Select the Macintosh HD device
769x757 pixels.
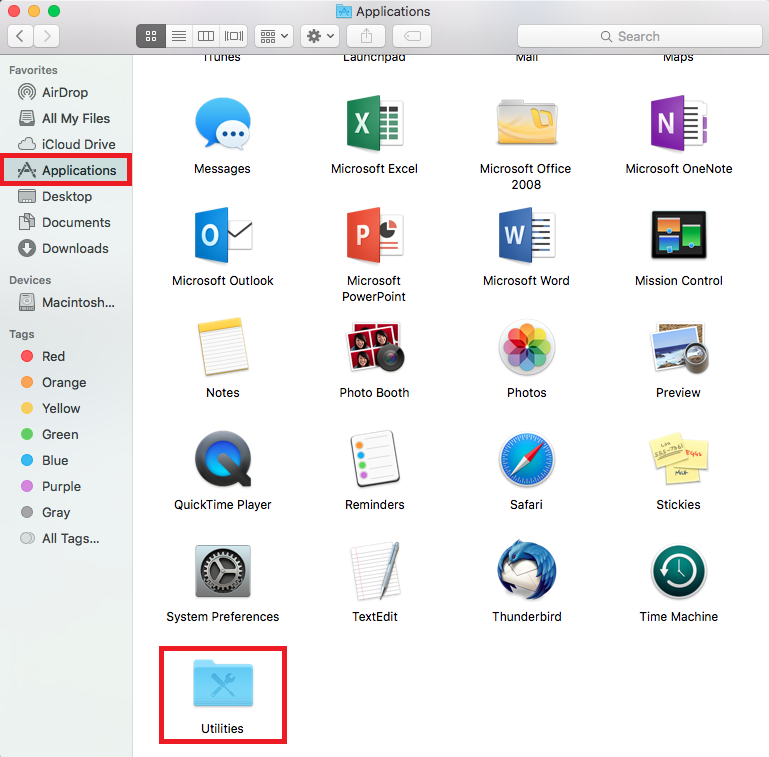coord(66,303)
